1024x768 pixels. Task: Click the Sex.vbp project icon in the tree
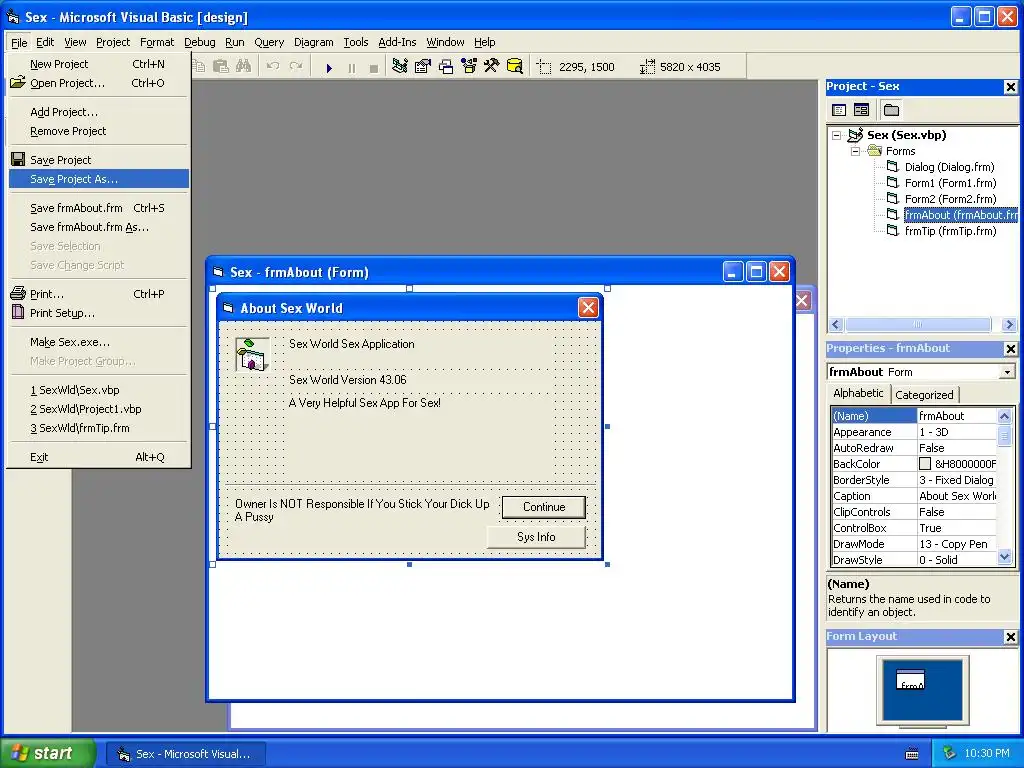pyautogui.click(x=856, y=135)
